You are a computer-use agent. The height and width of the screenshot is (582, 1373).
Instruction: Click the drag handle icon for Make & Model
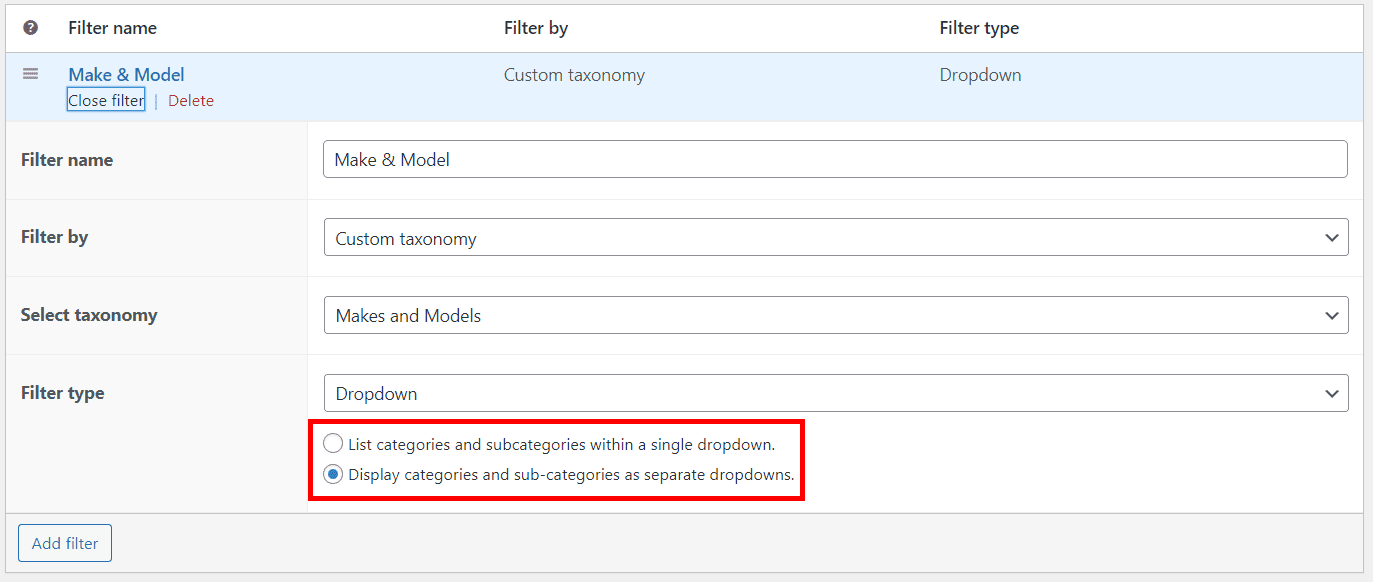[30, 74]
